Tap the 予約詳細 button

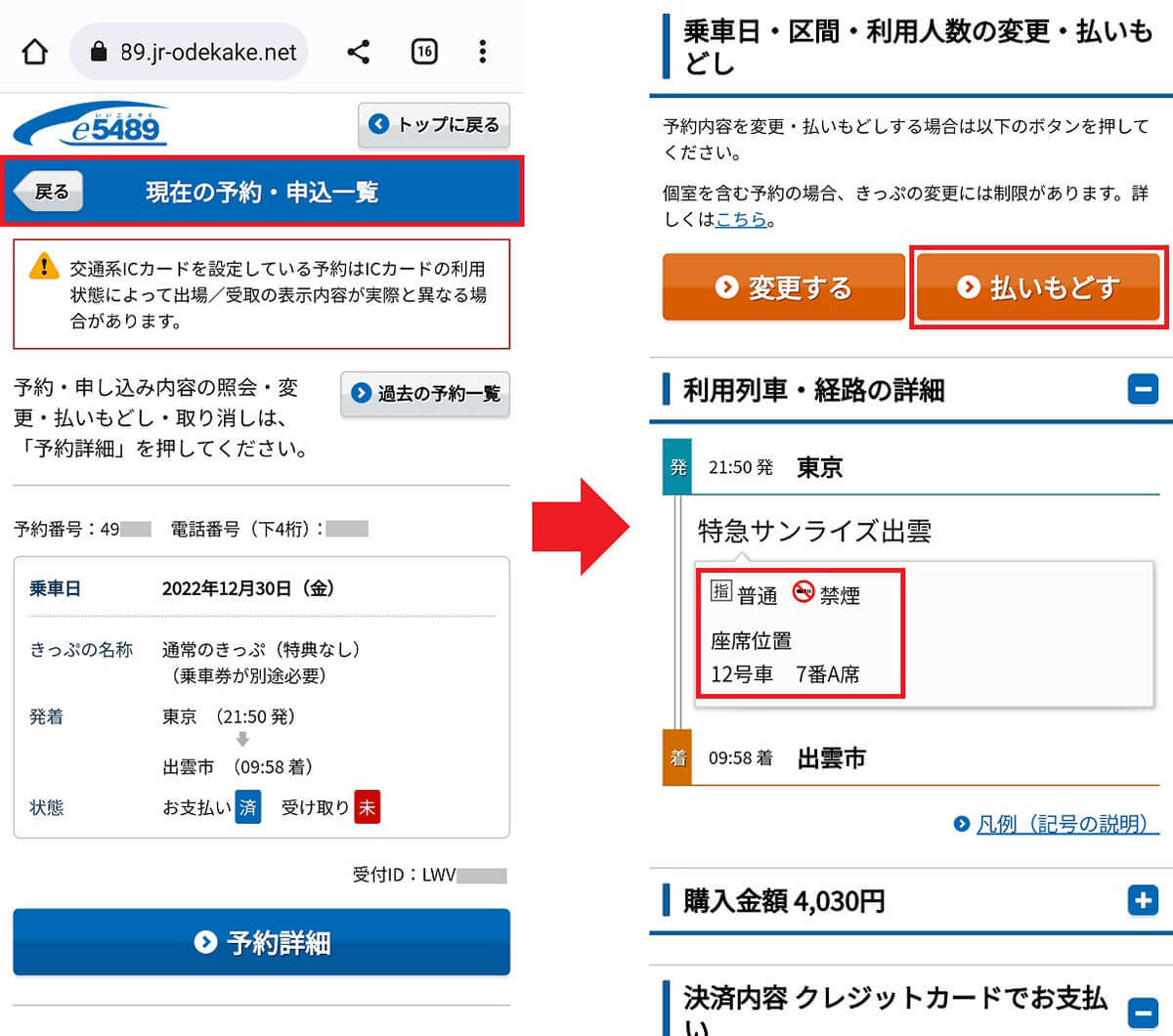262,942
